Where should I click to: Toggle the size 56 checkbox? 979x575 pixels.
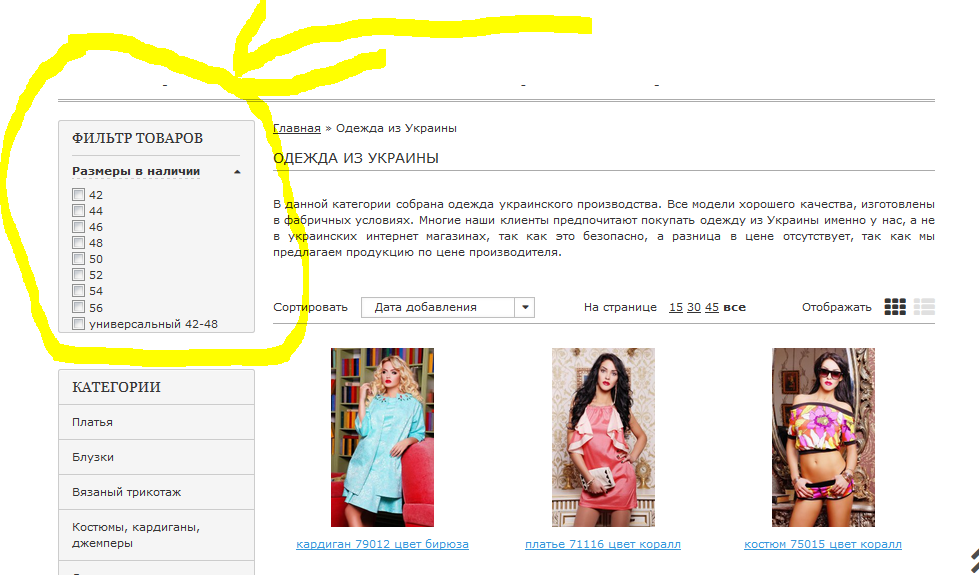click(78, 308)
